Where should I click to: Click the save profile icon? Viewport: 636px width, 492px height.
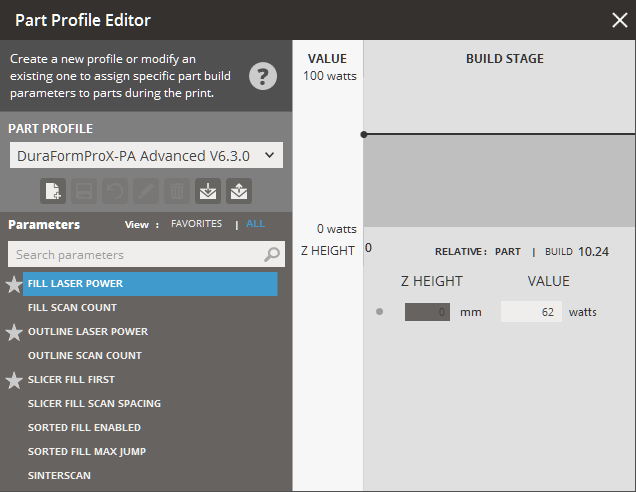(x=84, y=191)
